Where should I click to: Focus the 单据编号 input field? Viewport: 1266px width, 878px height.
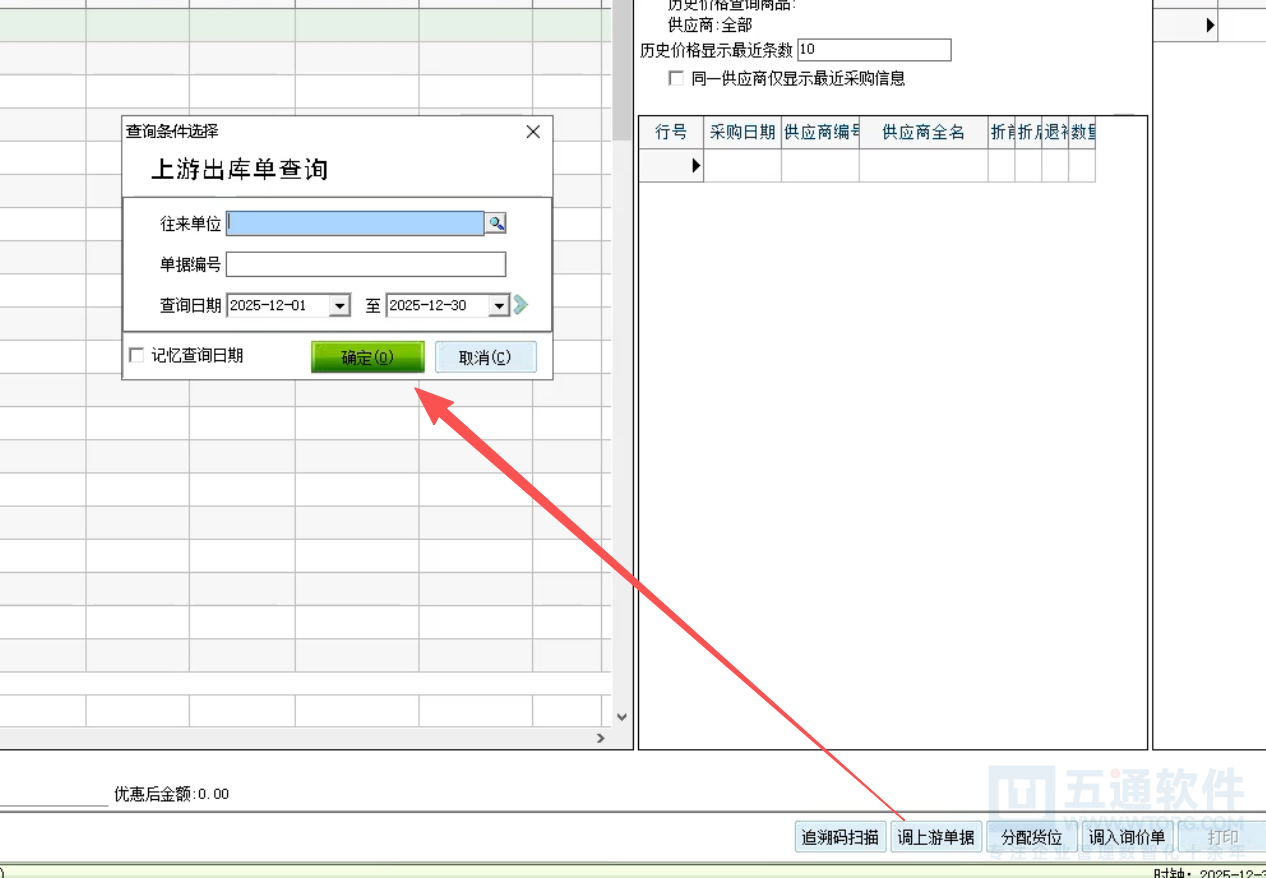pos(366,264)
